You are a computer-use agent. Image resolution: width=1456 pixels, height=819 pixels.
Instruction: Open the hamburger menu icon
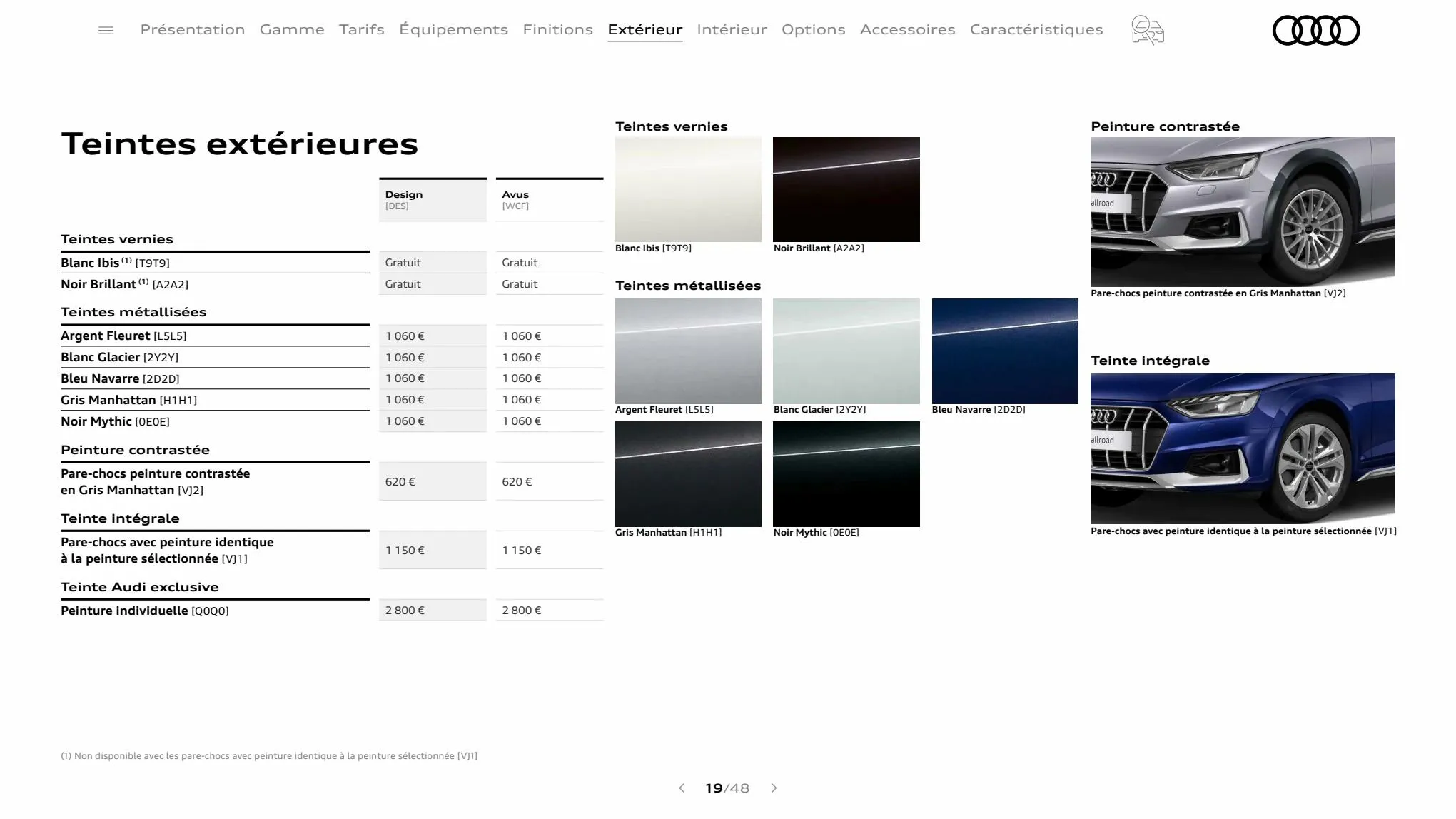(x=106, y=30)
